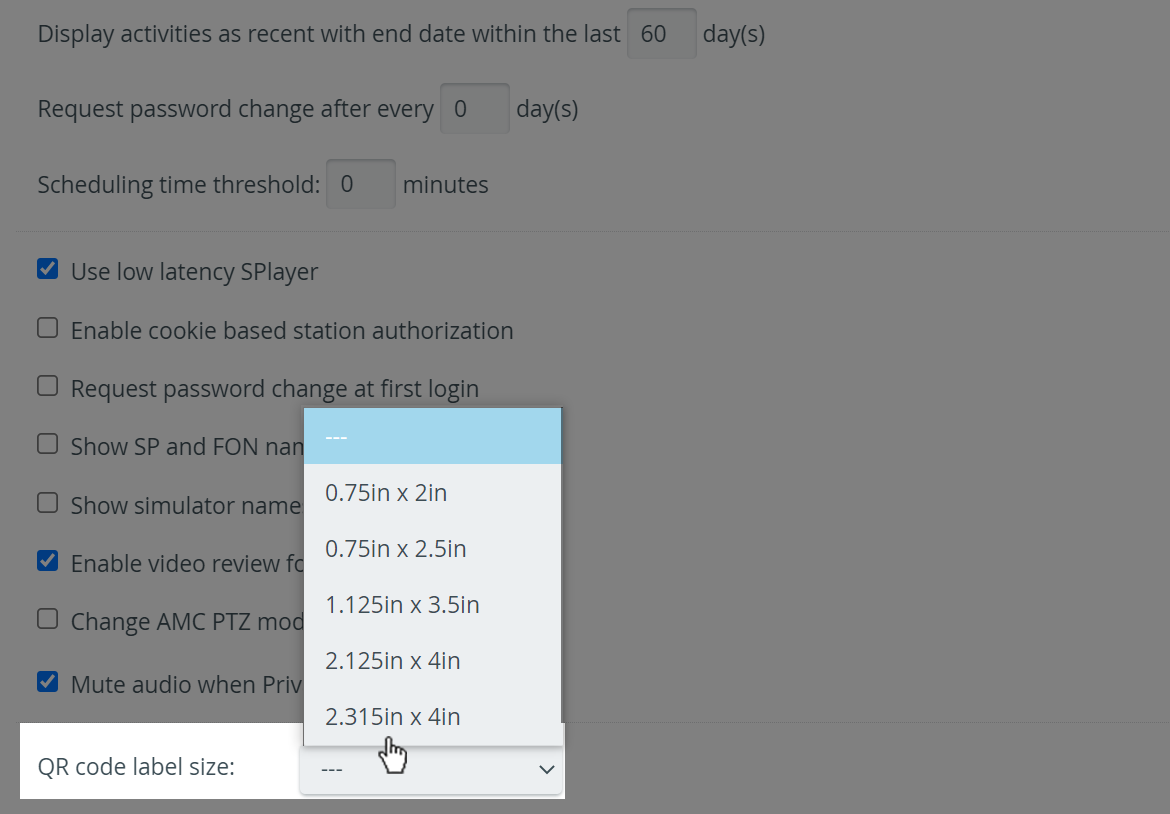Select 2.315in x 4in label size
Image resolution: width=1170 pixels, height=814 pixels.
pyautogui.click(x=433, y=716)
